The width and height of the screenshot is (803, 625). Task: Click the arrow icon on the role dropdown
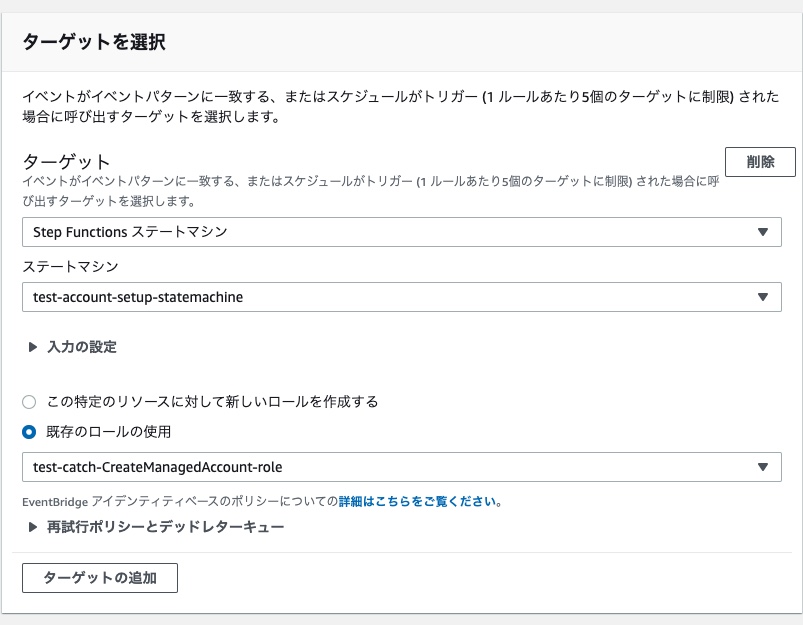(x=764, y=466)
